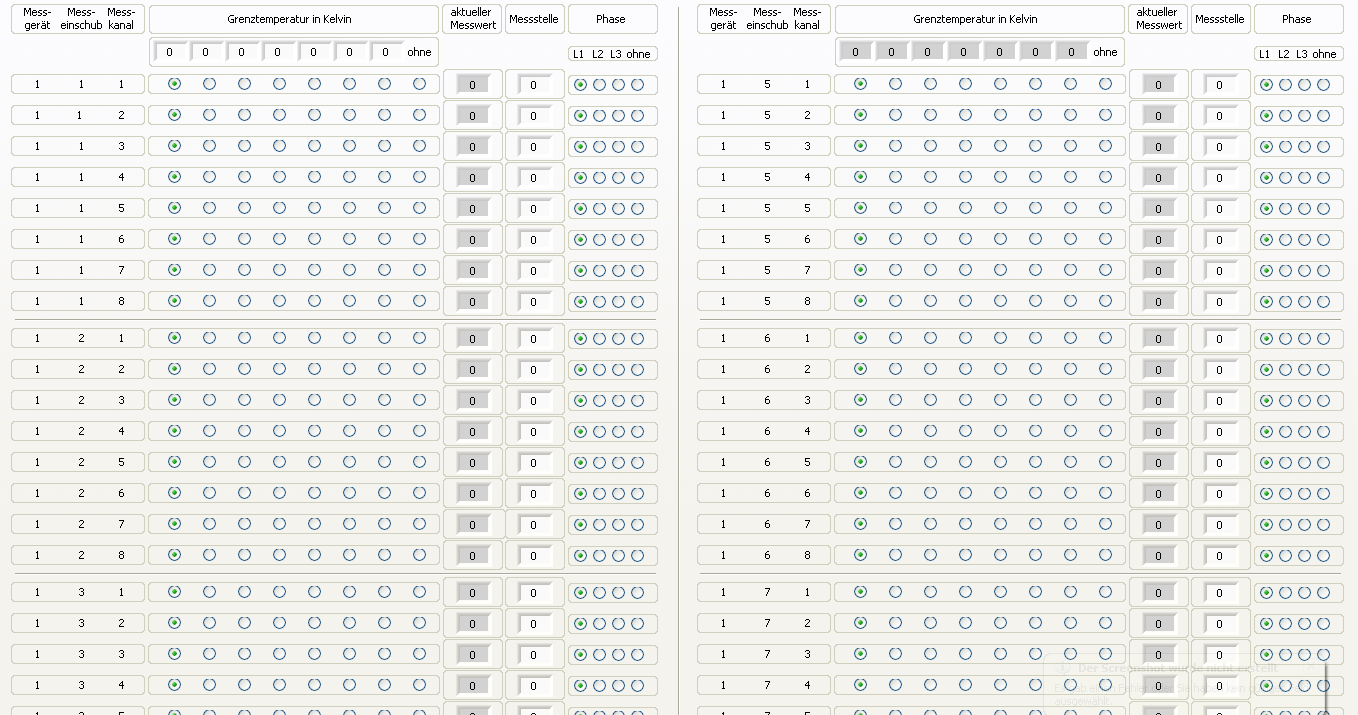Edit the Messstelle field of row 1-5-2

tap(1220, 116)
